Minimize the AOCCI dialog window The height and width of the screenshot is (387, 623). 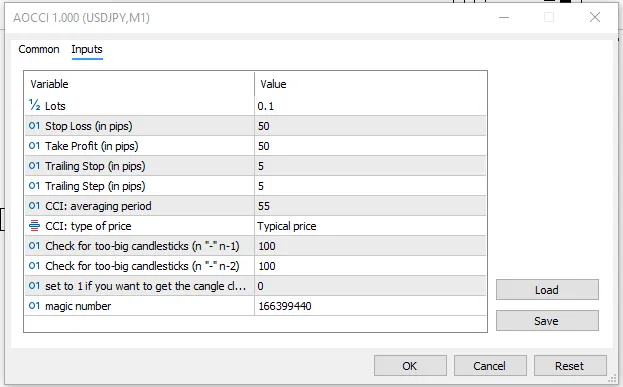504,17
